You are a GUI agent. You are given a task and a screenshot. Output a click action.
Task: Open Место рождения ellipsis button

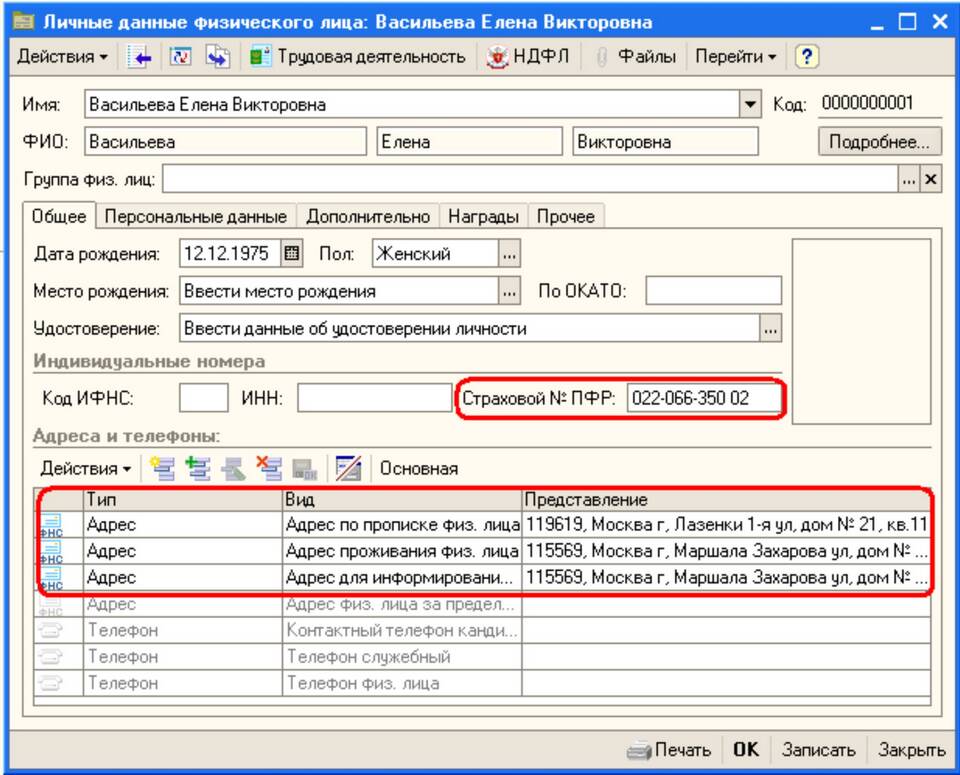pyautogui.click(x=509, y=291)
